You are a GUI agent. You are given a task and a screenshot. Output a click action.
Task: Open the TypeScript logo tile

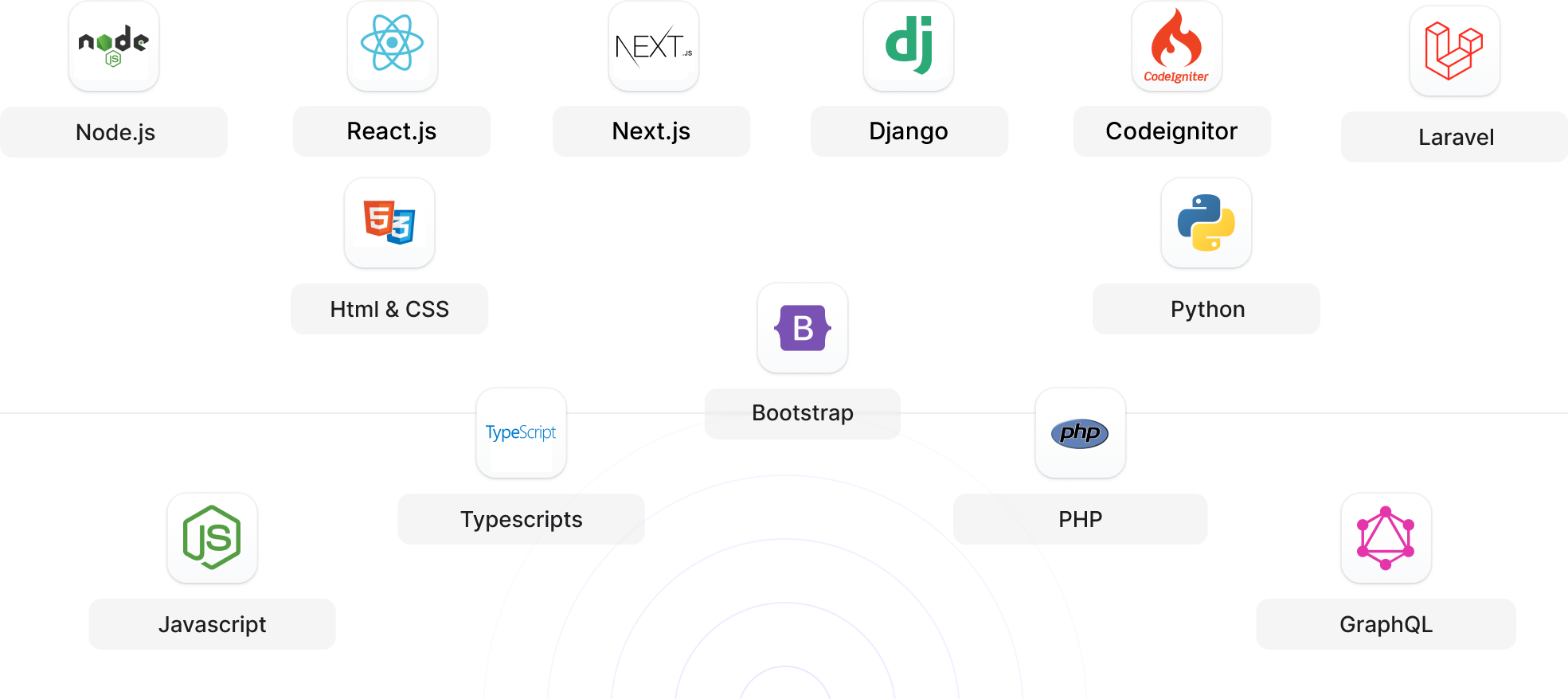click(521, 433)
